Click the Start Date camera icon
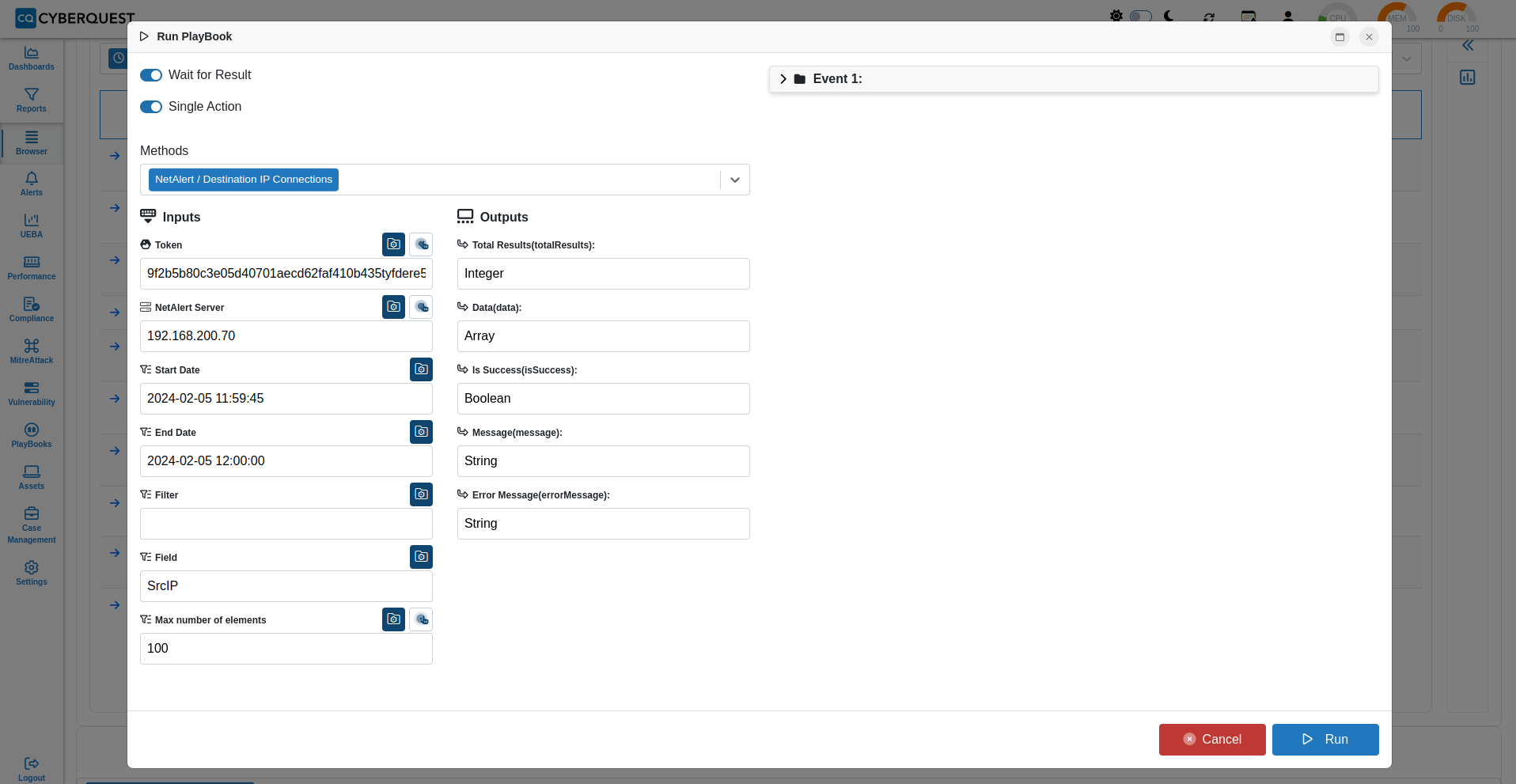The image size is (1516, 784). point(421,369)
